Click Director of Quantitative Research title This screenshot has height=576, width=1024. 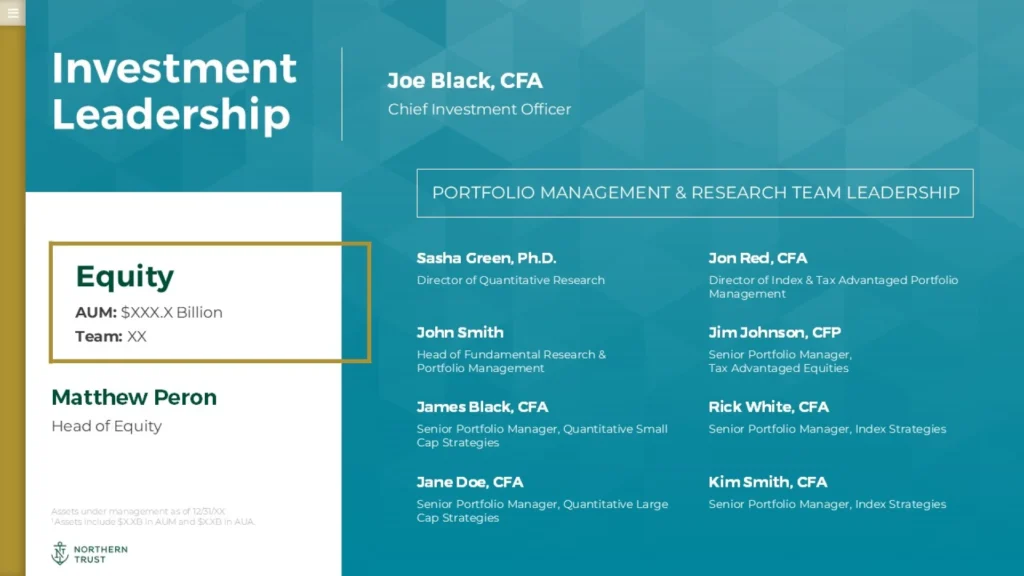(x=511, y=280)
